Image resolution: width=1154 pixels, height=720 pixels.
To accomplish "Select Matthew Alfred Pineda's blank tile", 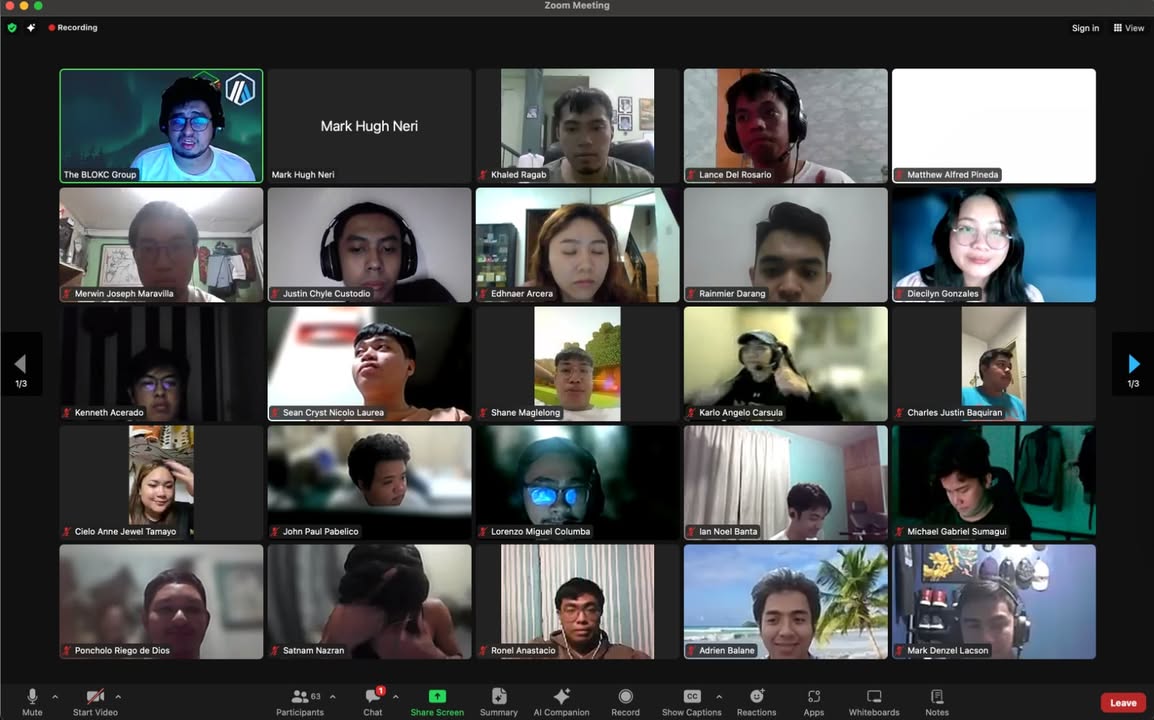I will coord(994,126).
